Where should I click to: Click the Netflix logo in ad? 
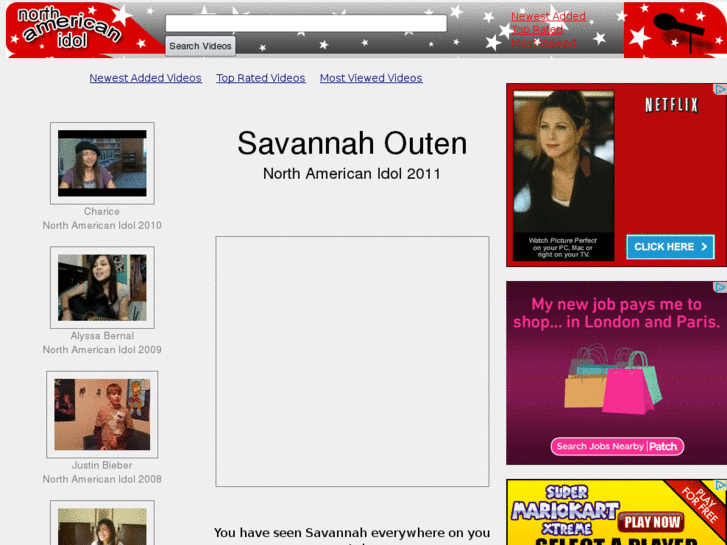point(670,105)
